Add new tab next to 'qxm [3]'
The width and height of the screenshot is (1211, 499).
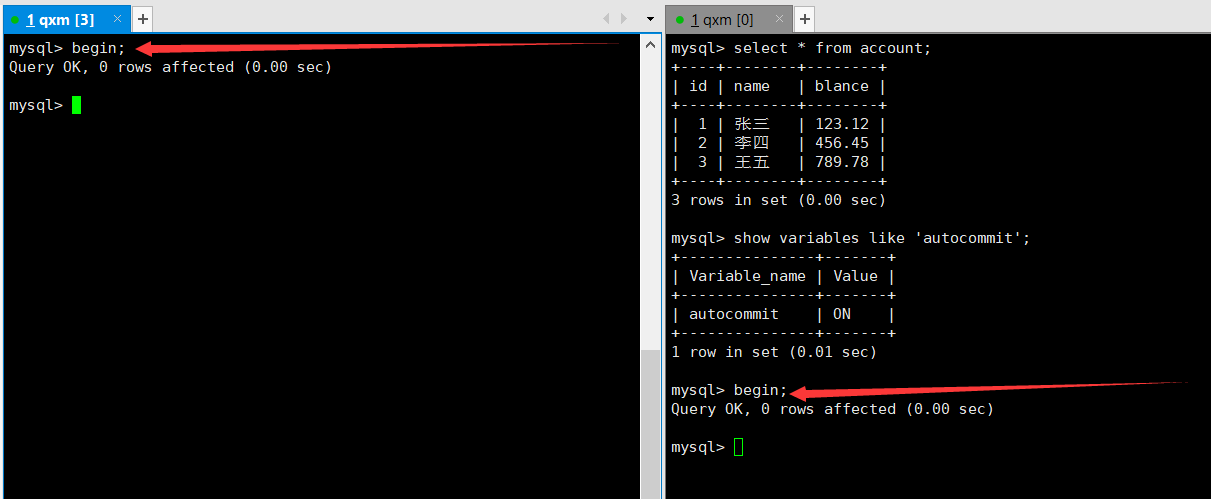click(x=142, y=19)
